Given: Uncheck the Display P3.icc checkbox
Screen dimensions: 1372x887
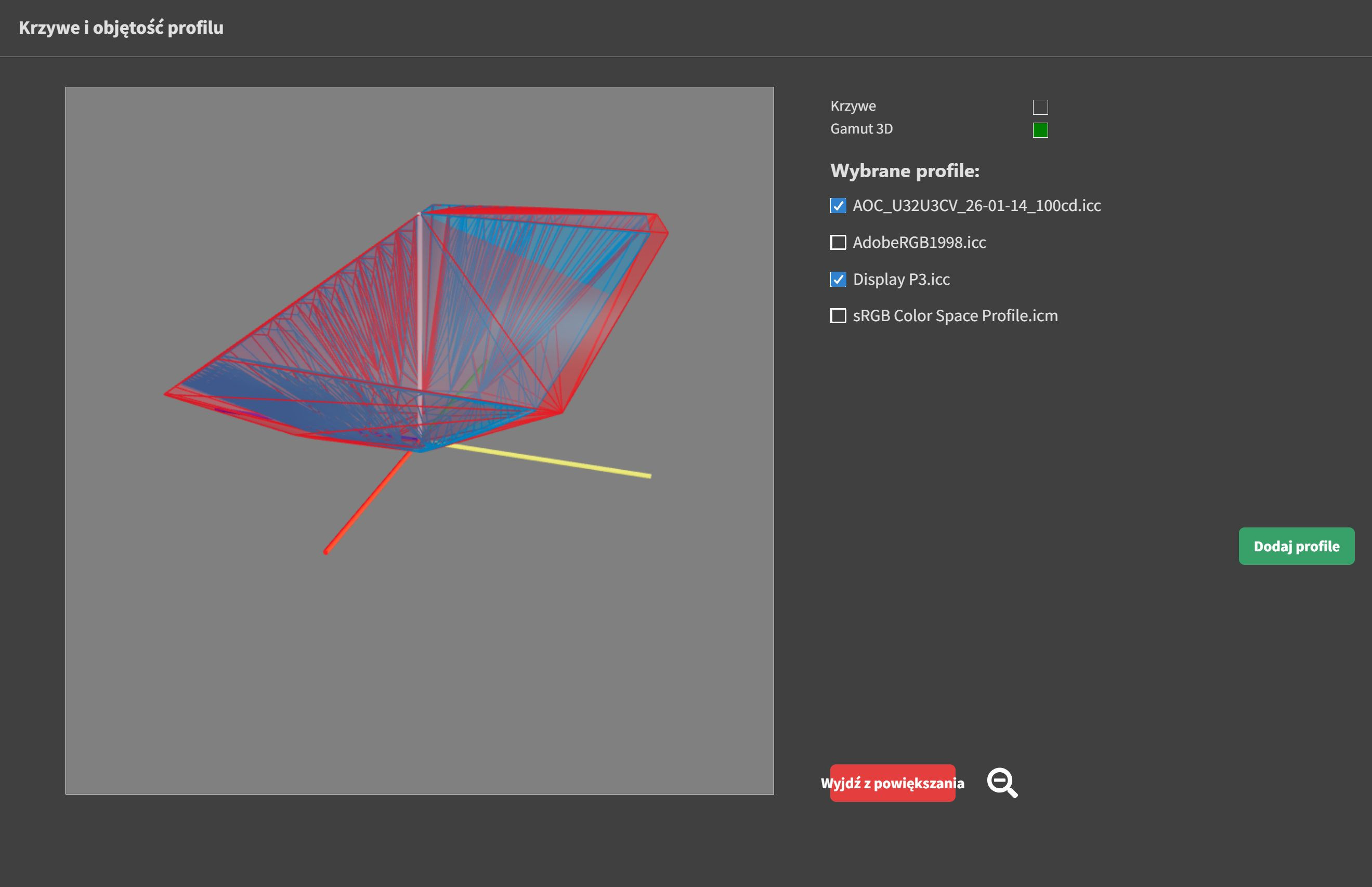Looking at the screenshot, I should coord(838,280).
